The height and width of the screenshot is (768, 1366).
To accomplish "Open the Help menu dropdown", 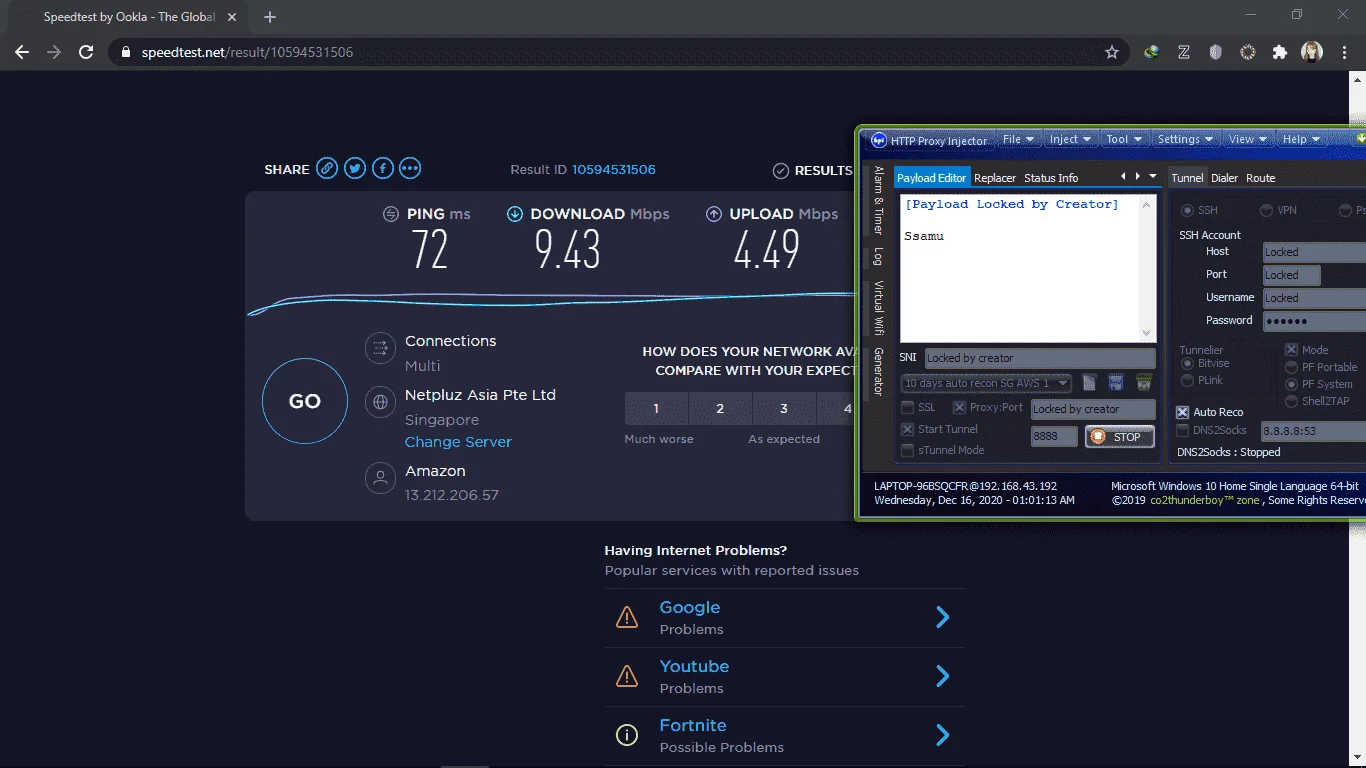I will point(1301,139).
